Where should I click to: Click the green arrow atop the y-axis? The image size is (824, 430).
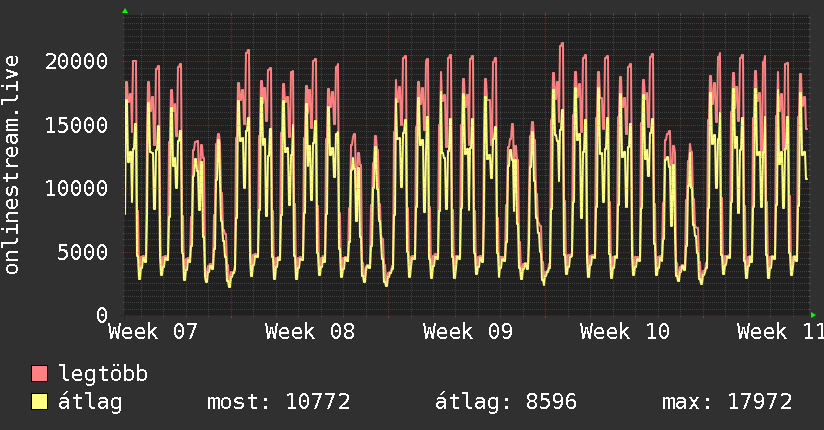pos(125,11)
